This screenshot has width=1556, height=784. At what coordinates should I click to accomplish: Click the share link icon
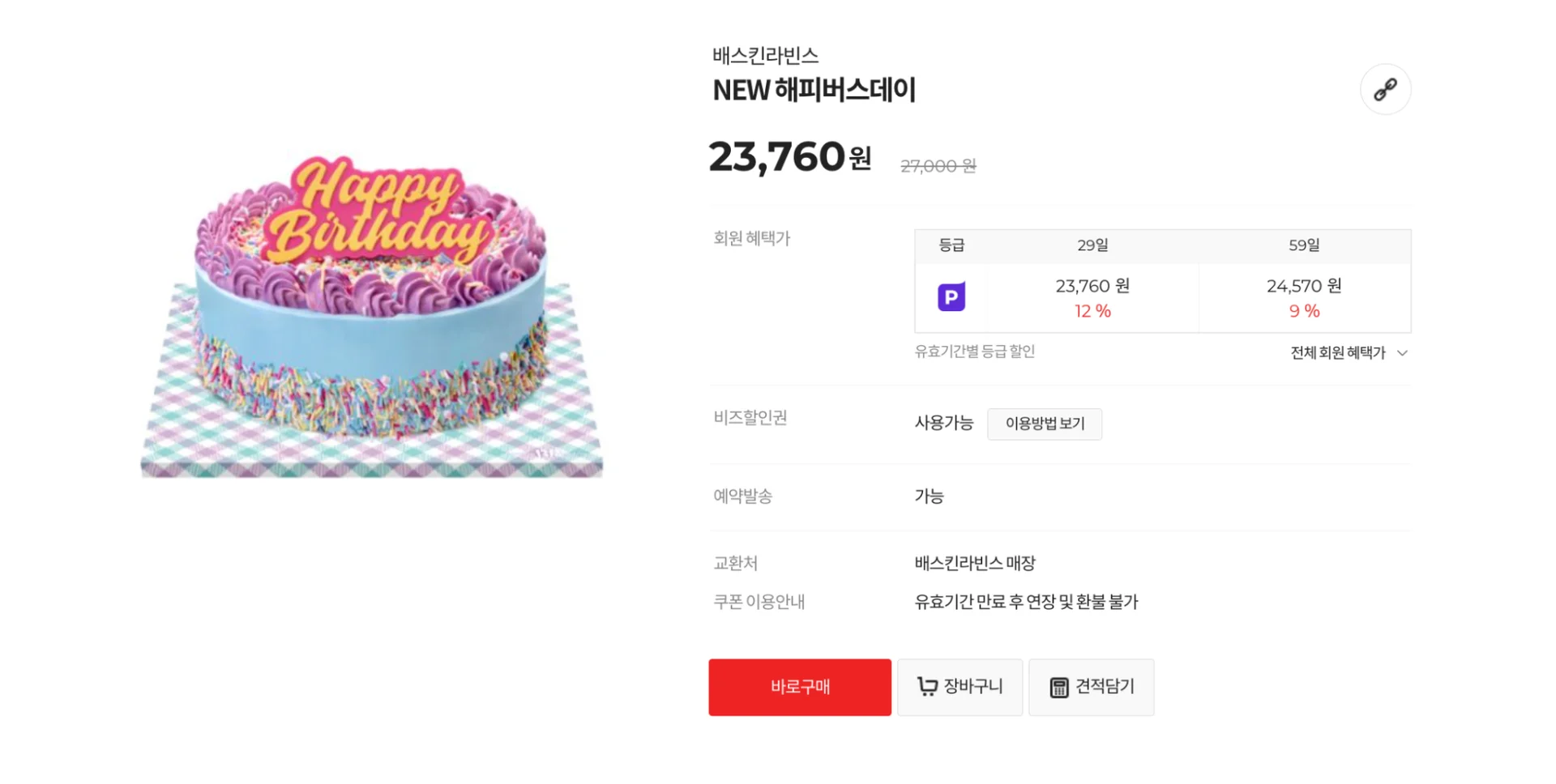(1385, 89)
